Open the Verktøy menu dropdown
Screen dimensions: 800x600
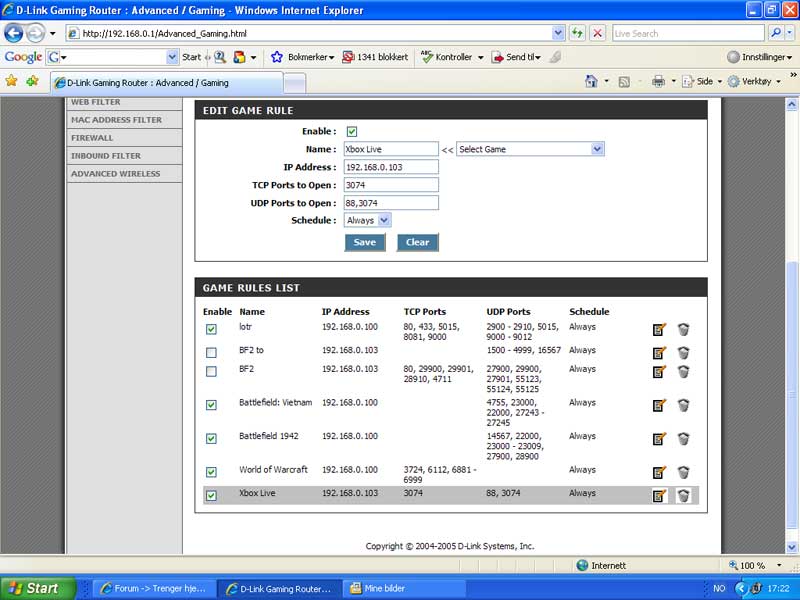(x=779, y=82)
